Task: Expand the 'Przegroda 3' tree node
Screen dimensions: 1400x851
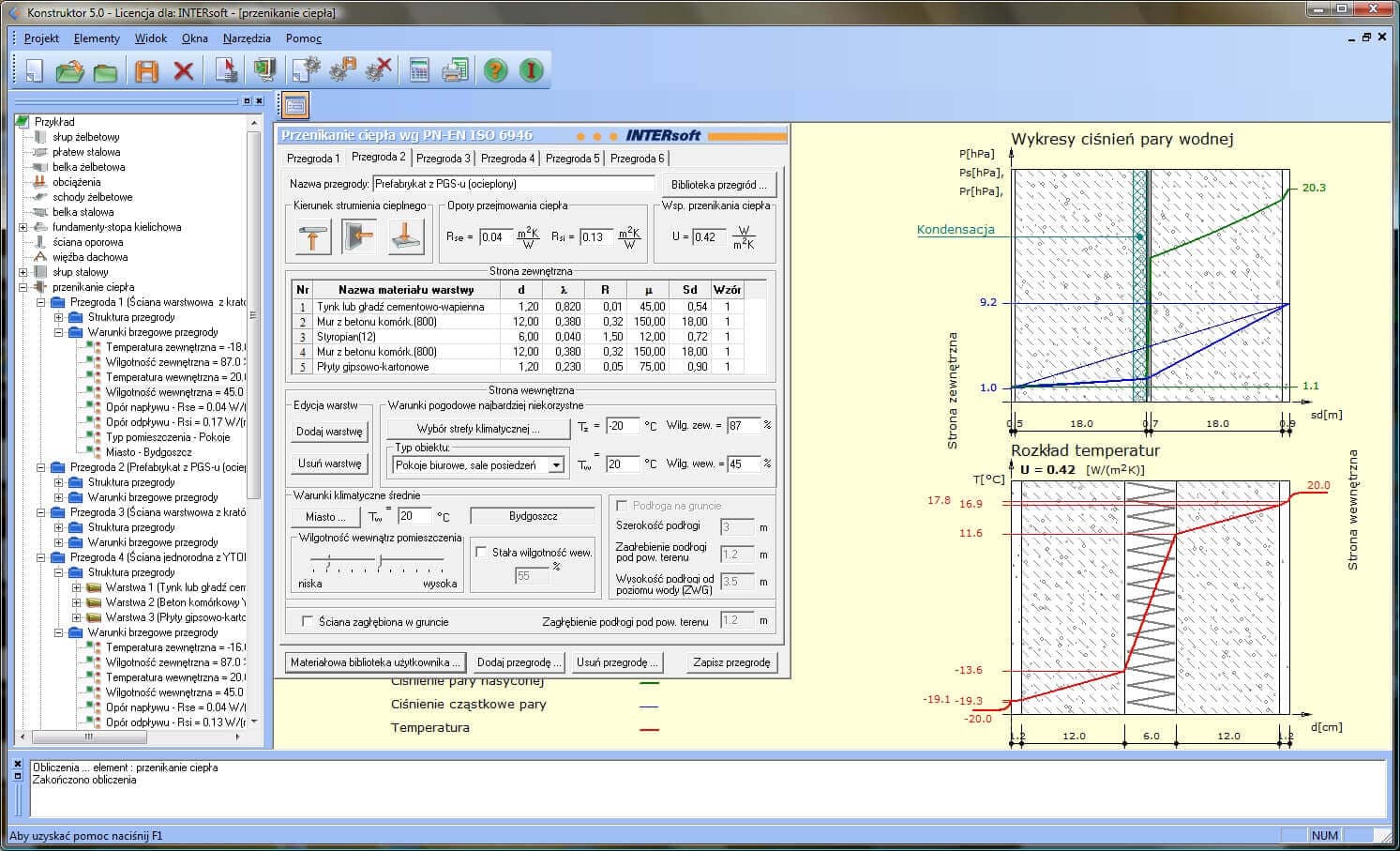Action: [41, 512]
